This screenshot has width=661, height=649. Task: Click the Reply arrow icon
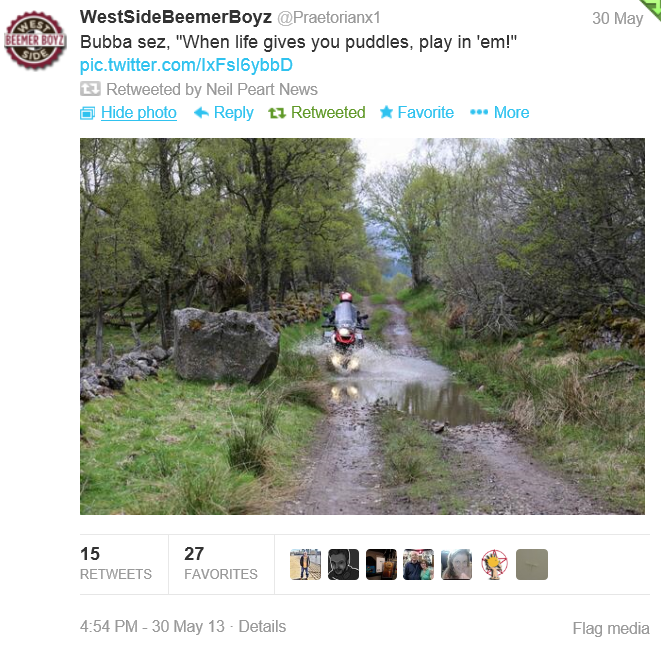[202, 113]
